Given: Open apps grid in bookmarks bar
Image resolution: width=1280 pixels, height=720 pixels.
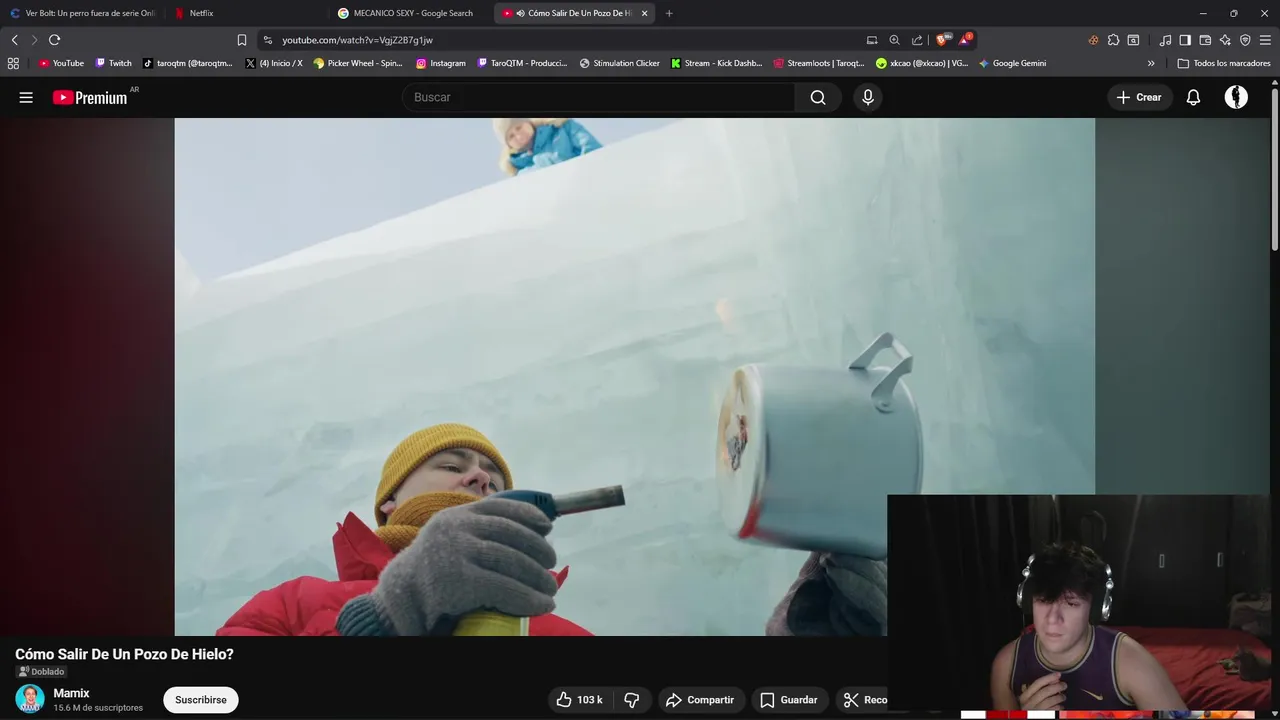Looking at the screenshot, I should pyautogui.click(x=13, y=63).
